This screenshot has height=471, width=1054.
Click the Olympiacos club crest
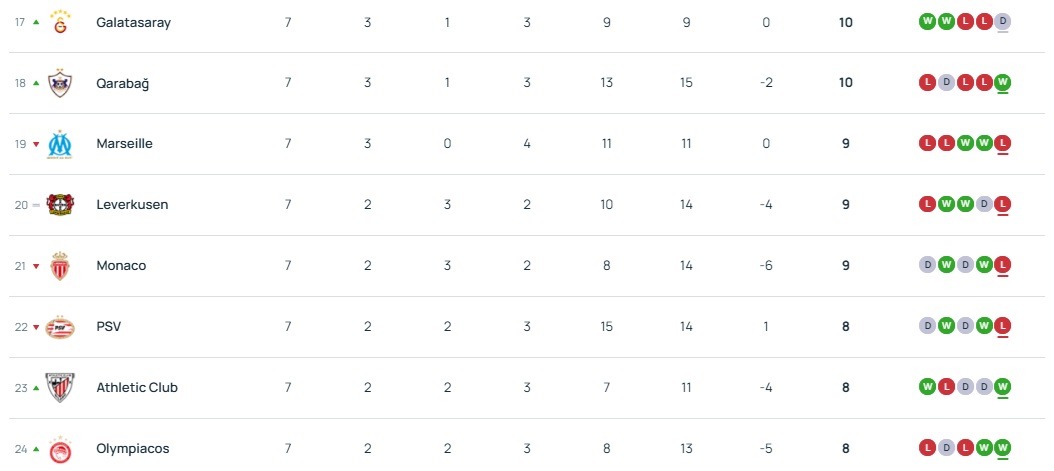(60, 449)
